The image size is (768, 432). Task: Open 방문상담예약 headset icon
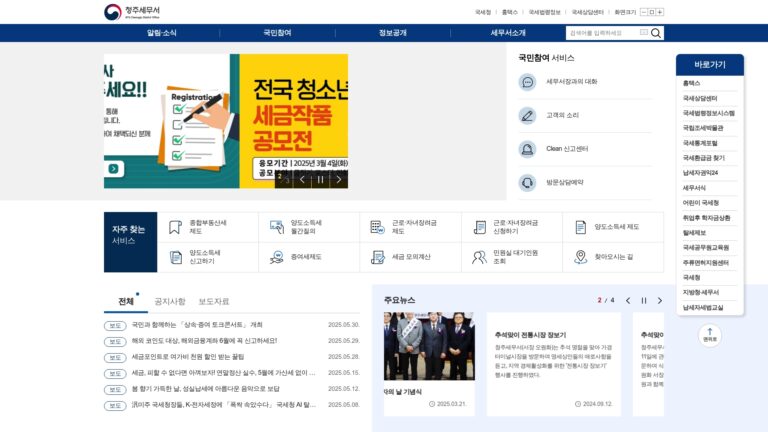tap(527, 183)
